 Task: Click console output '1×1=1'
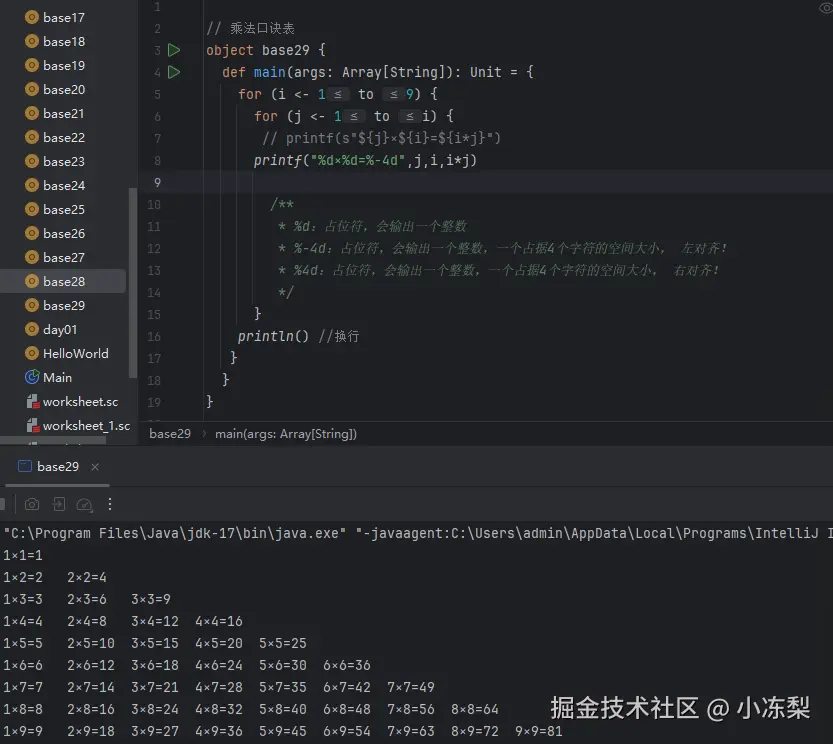tap(23, 555)
